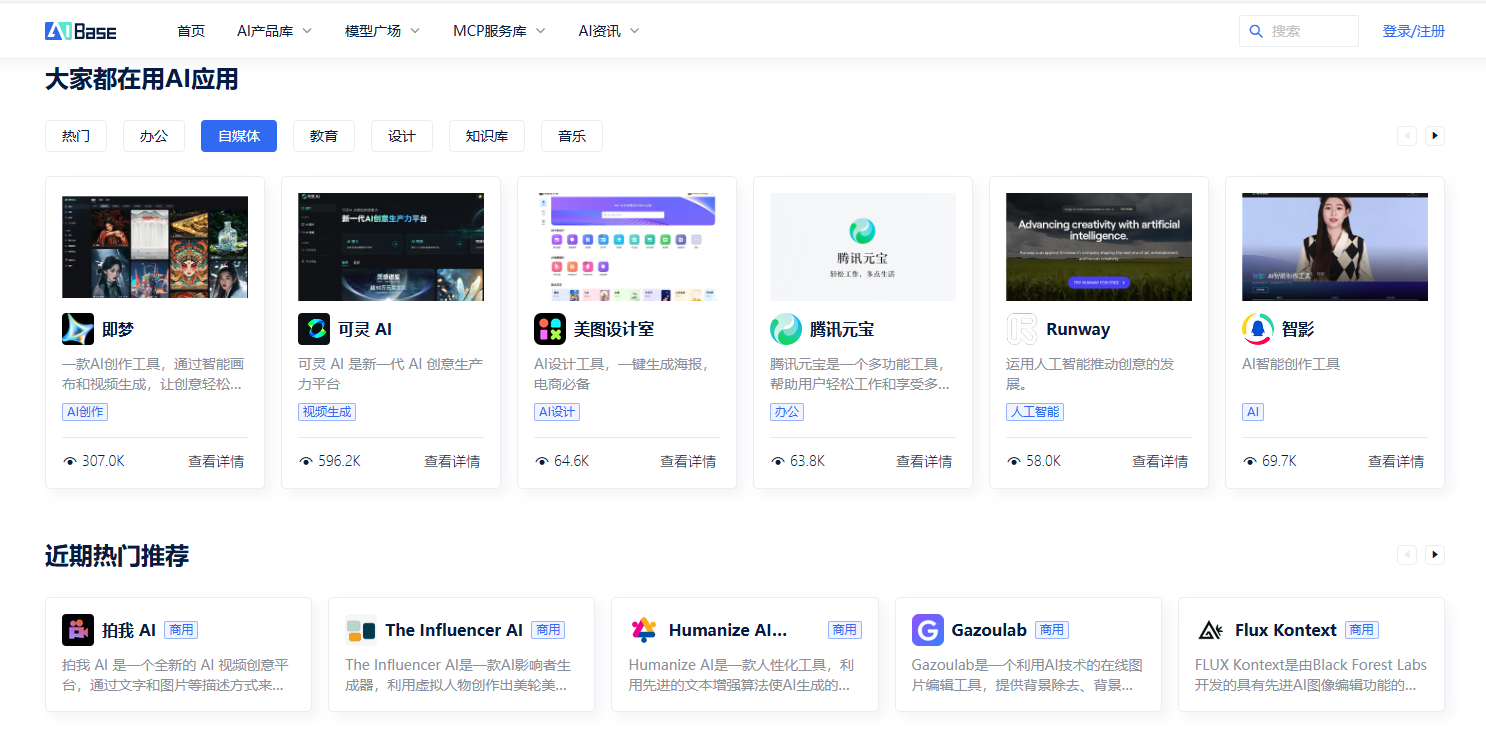Open the 即梦 preview thumbnail
This screenshot has height=756, width=1486.
[155, 247]
